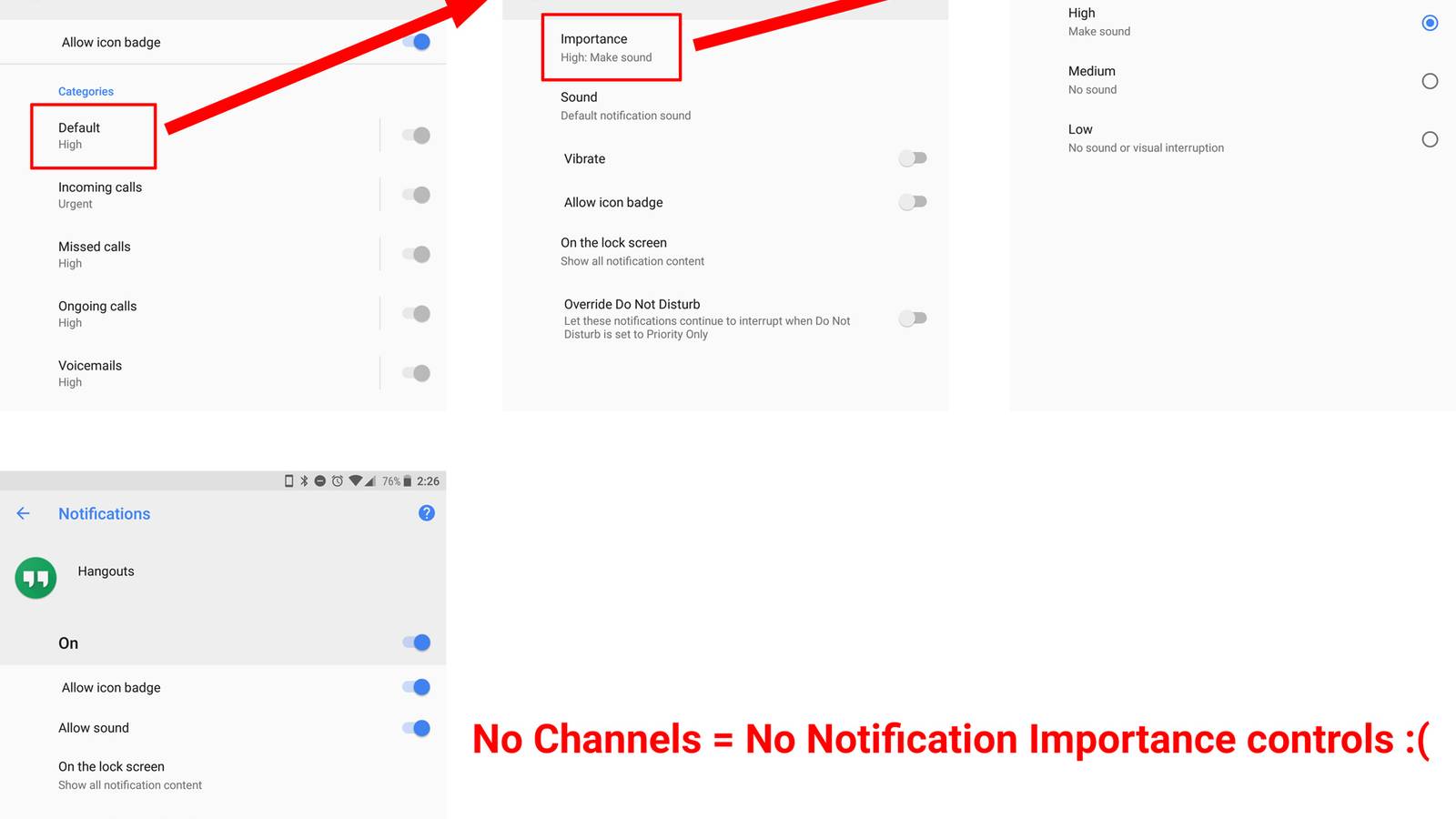
Task: Open the help question mark icon
Action: click(x=426, y=513)
